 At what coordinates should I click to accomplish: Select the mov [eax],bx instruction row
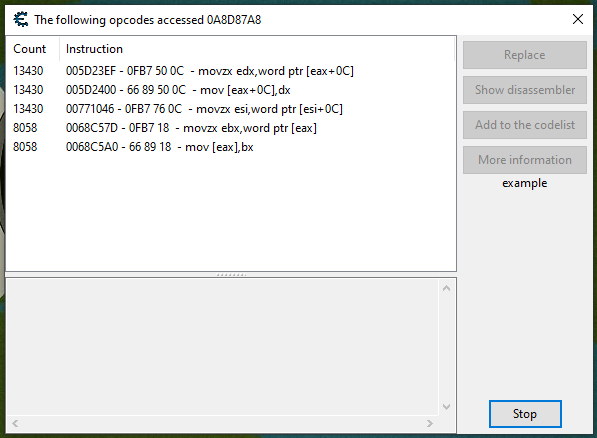click(x=231, y=147)
